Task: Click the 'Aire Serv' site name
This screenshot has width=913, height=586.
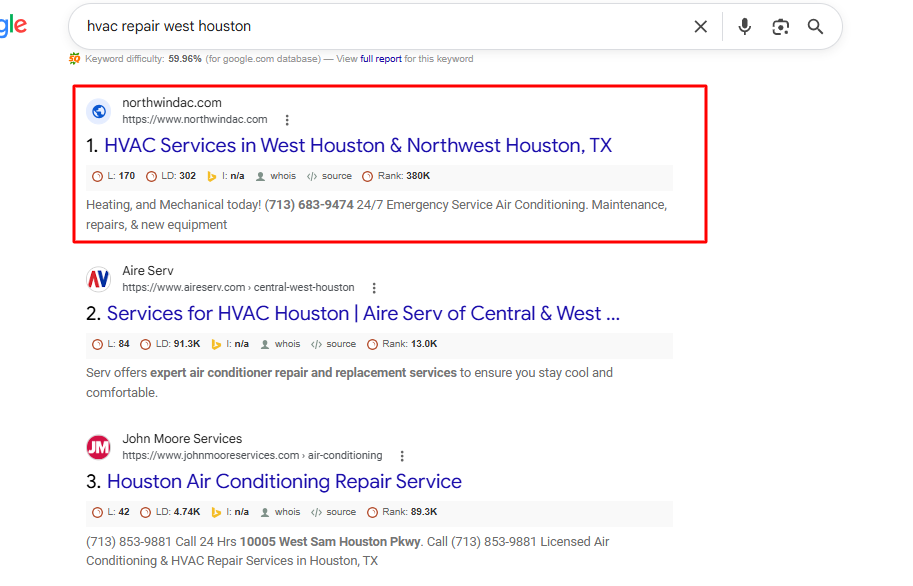Action: point(148,271)
